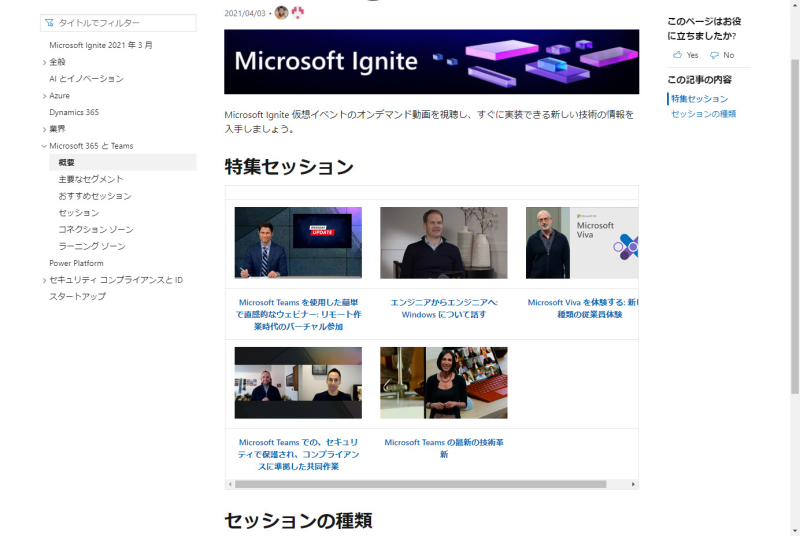Screen dimensions: 800x536
Task: Select ラーニング ゾーン in sidebar
Action: click(91, 246)
